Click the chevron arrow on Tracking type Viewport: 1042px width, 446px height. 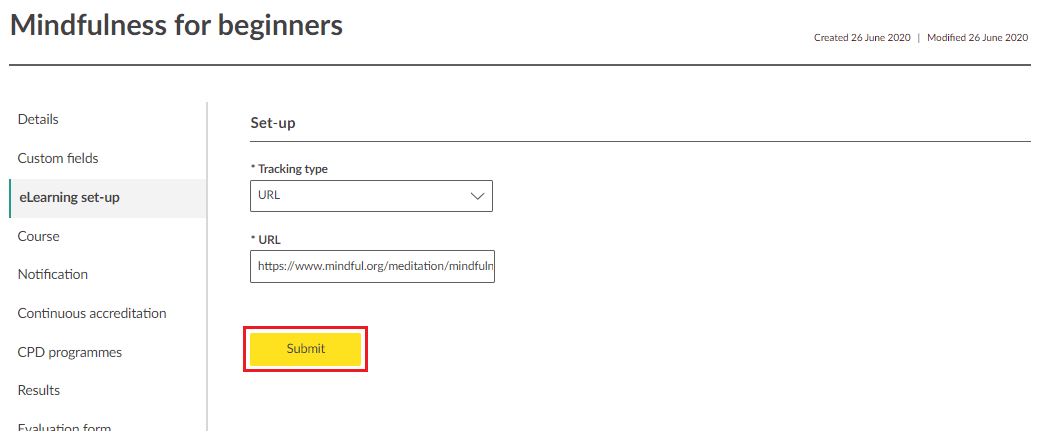(477, 196)
